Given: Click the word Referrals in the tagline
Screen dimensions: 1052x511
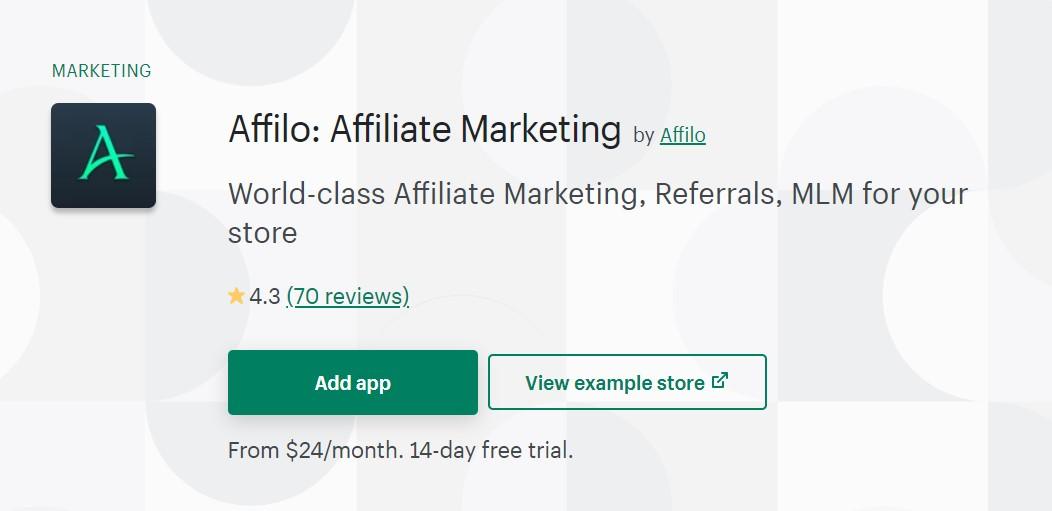Looking at the screenshot, I should 713,194.
